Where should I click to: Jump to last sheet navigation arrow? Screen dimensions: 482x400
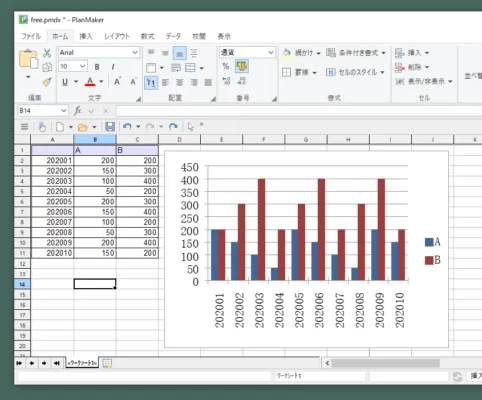pos(57,363)
